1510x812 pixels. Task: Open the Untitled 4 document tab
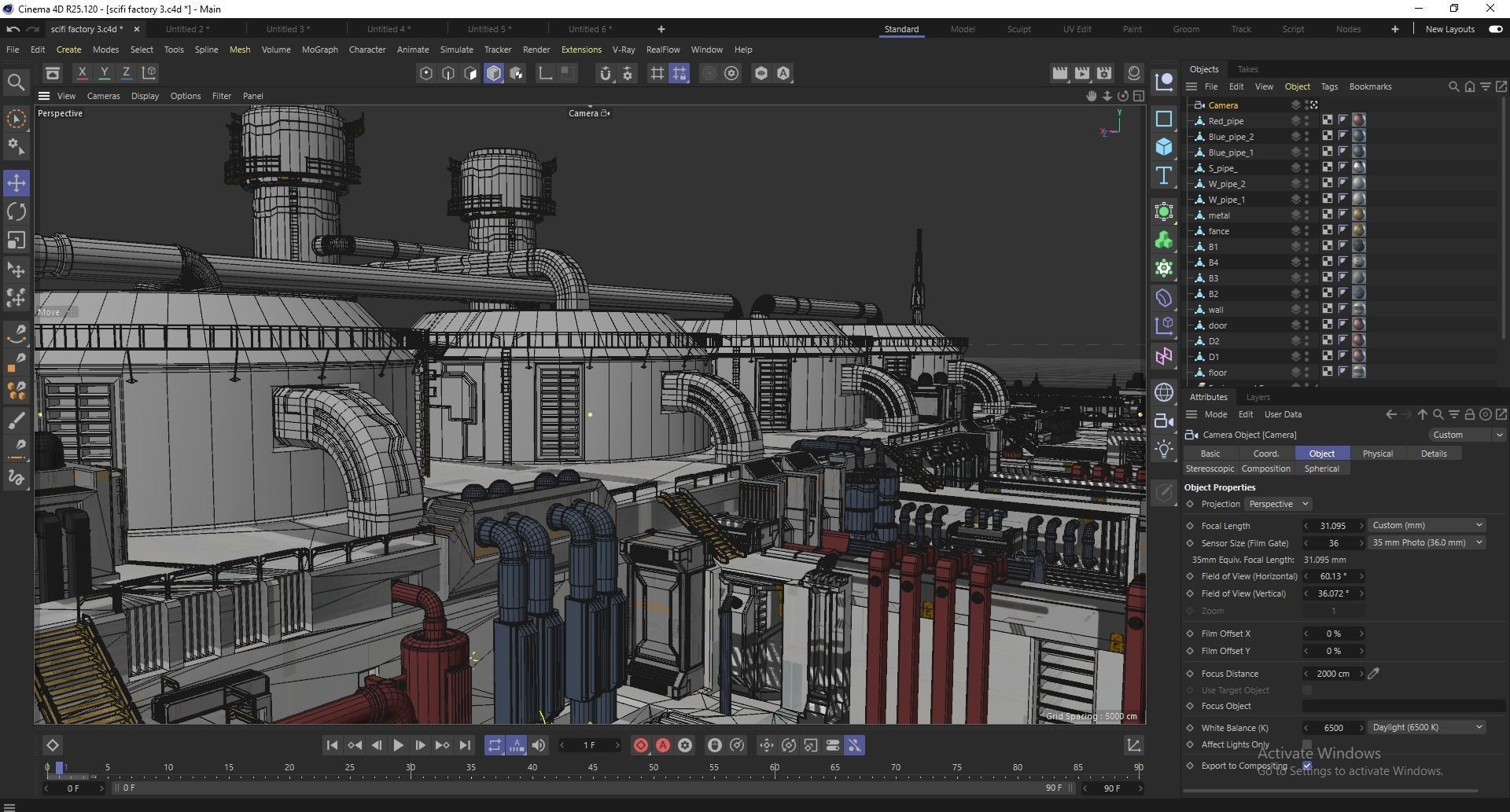(389, 29)
